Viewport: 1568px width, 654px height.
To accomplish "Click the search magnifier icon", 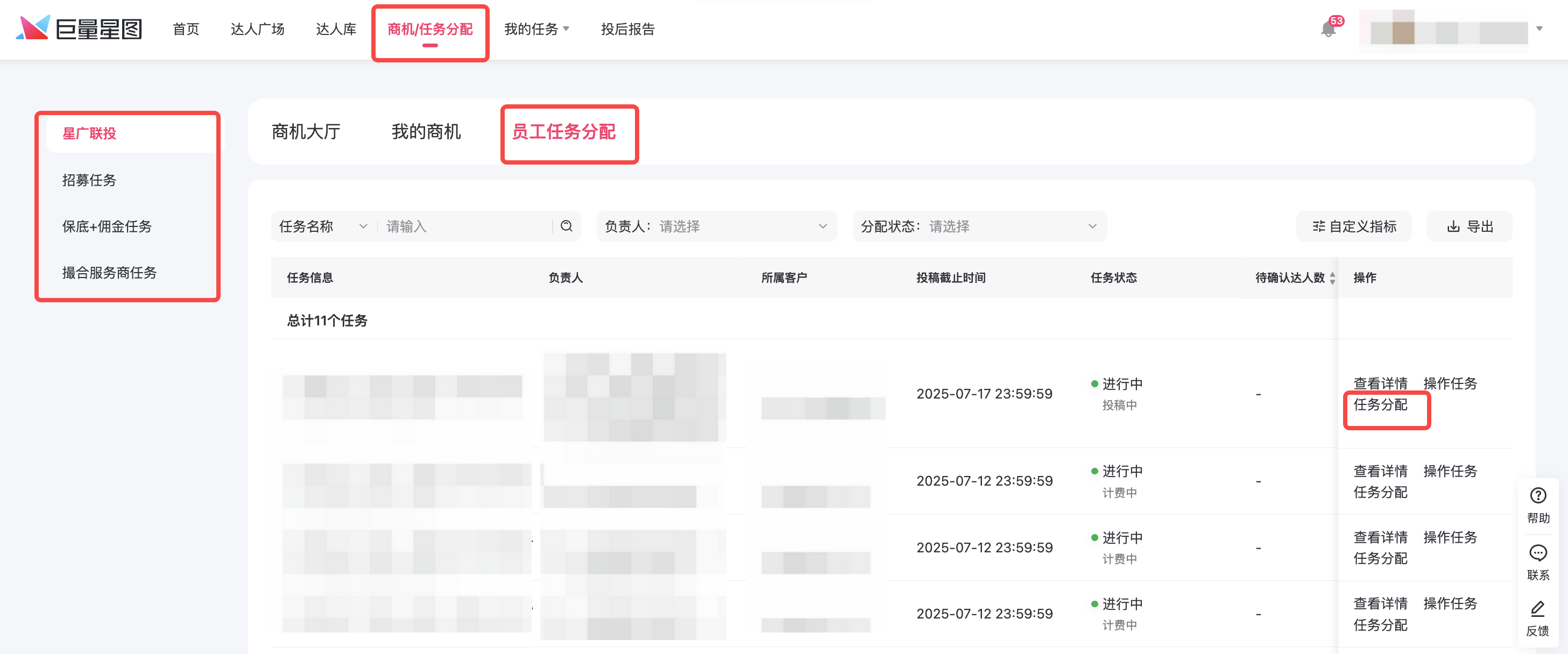I will pos(566,226).
